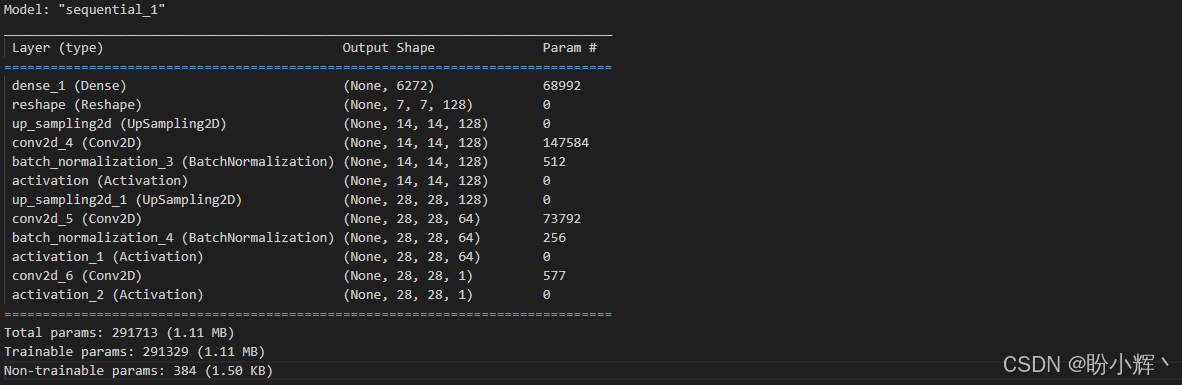Click the "Non-trainable params: 384 (1.50 KB)" line
1182x385 pixels.
point(138,371)
